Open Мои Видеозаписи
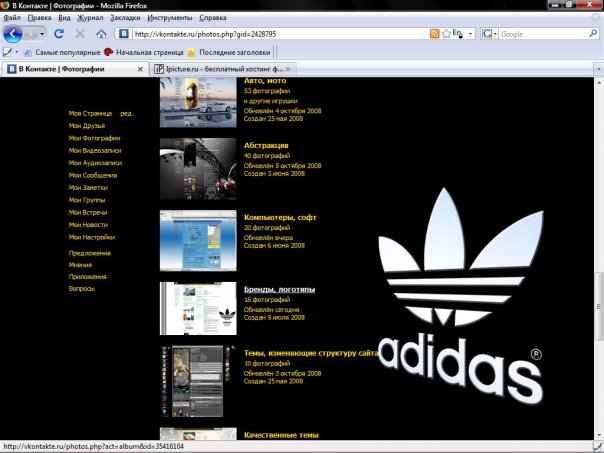Image resolution: width=604 pixels, height=453 pixels. click(95, 150)
